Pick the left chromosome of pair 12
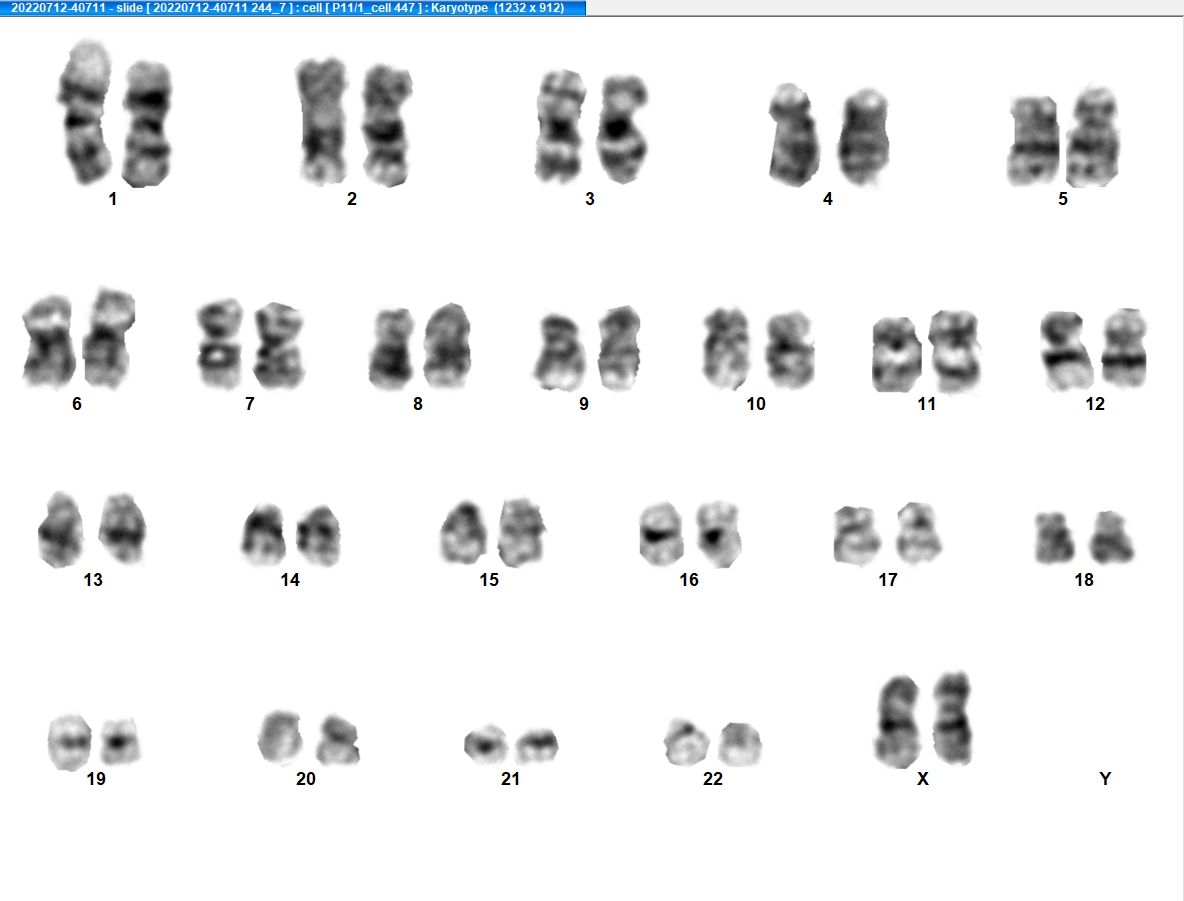This screenshot has height=901, width=1184. point(1067,350)
